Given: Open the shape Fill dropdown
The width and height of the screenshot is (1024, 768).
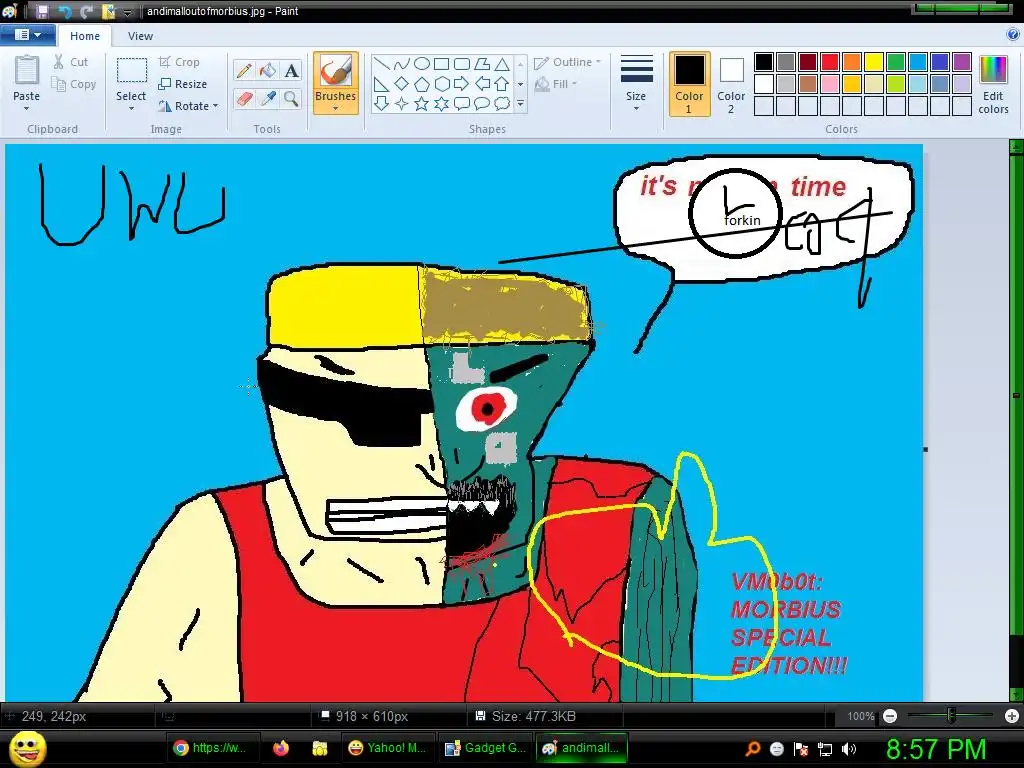Looking at the screenshot, I should [556, 84].
